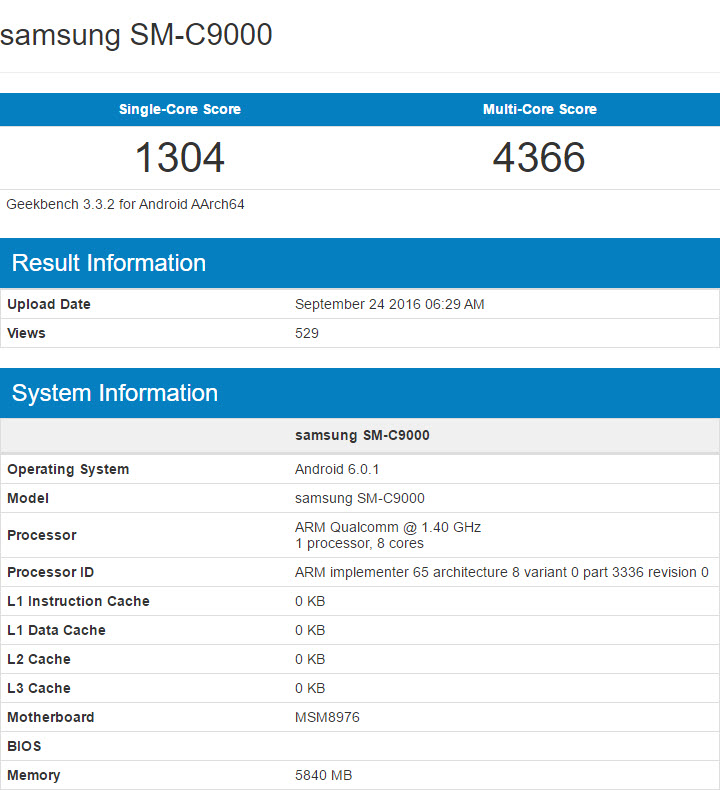The image size is (720, 790).
Task: Click the MSM8976 motherboard value
Action: (328, 717)
